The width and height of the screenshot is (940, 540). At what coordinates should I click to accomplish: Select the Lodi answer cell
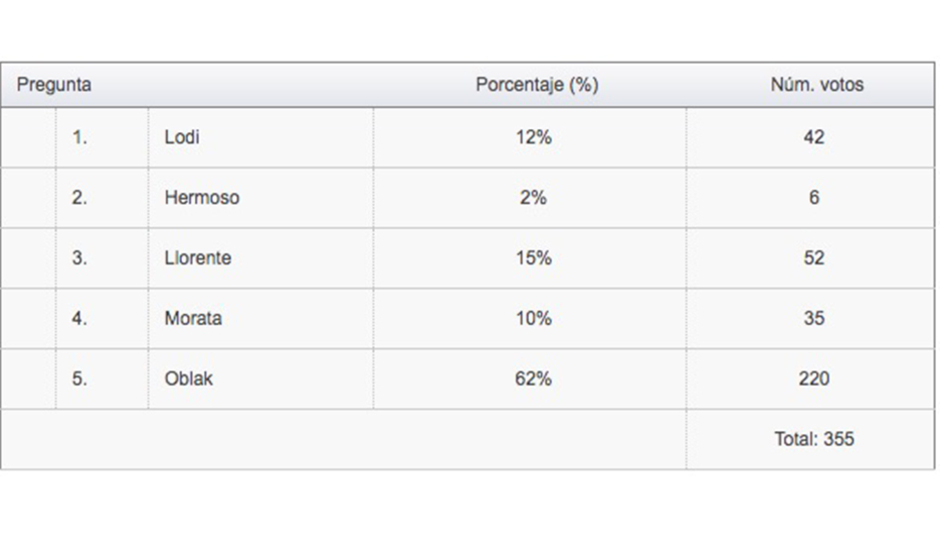coord(182,138)
